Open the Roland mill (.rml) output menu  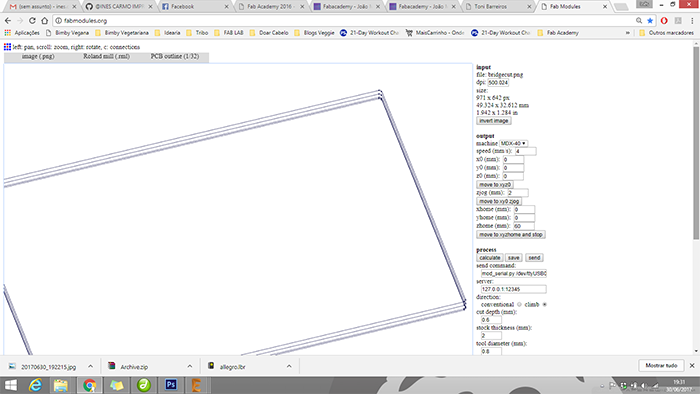pyautogui.click(x=106, y=57)
